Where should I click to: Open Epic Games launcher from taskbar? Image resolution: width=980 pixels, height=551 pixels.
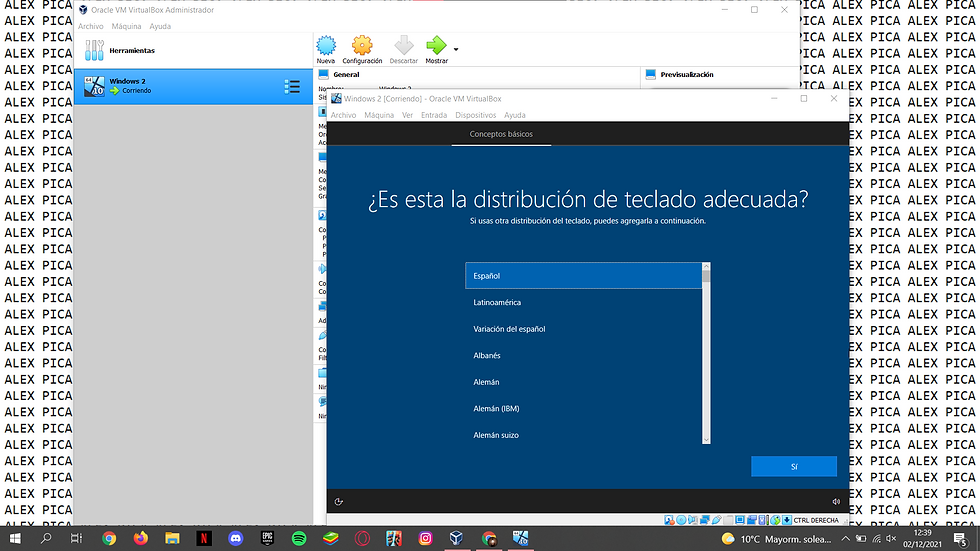tap(267, 539)
